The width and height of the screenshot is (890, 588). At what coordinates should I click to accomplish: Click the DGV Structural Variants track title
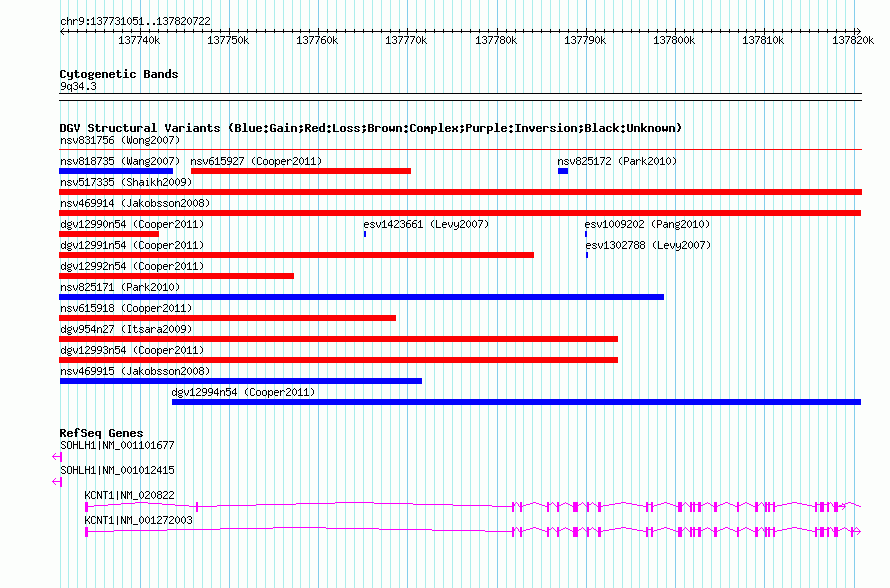point(371,128)
